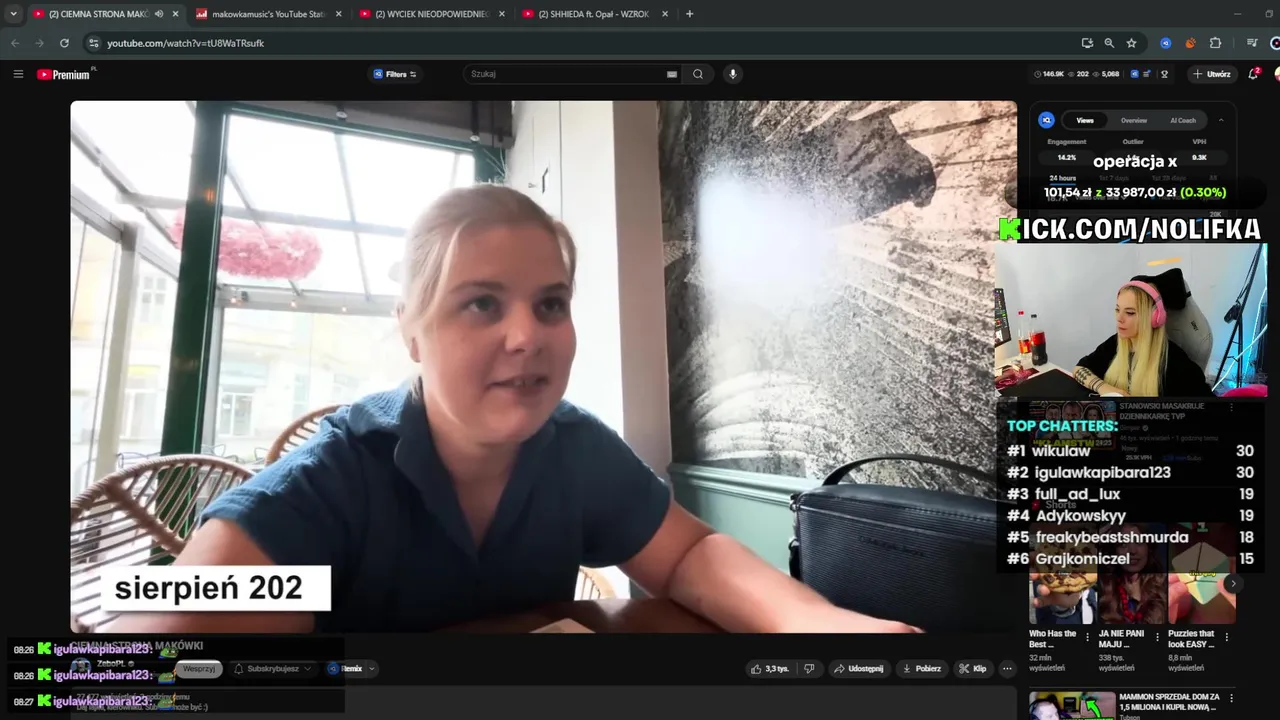Open the browser zoom magnifier icon

[1109, 43]
